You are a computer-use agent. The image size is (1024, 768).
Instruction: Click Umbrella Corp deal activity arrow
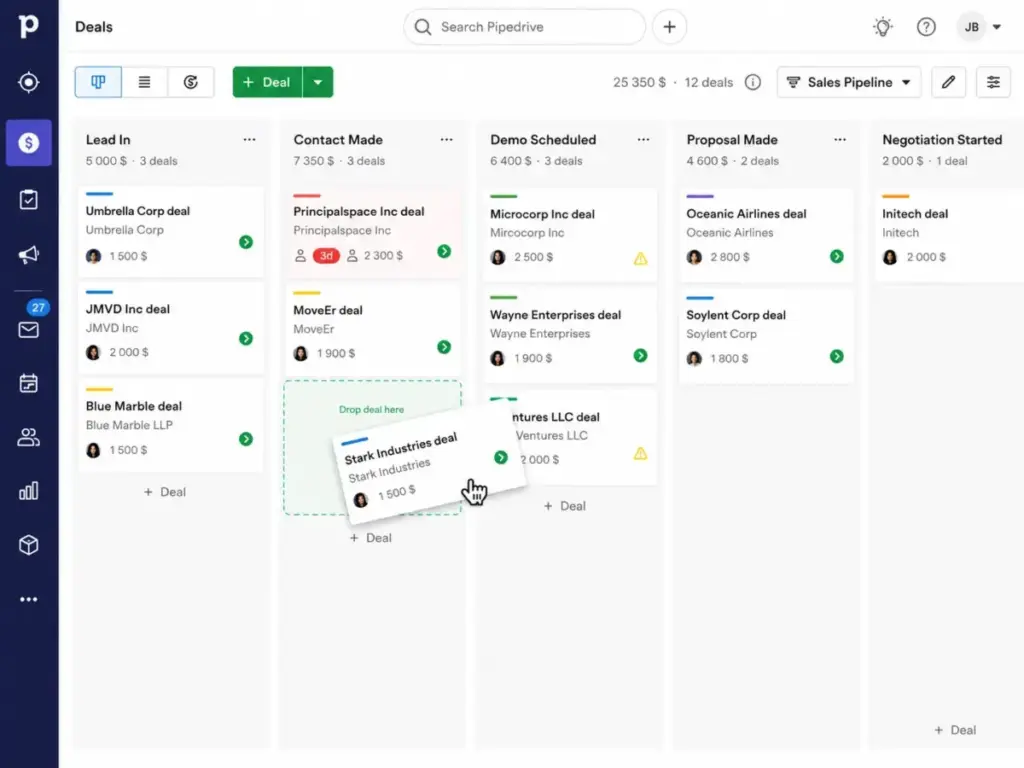[246, 242]
